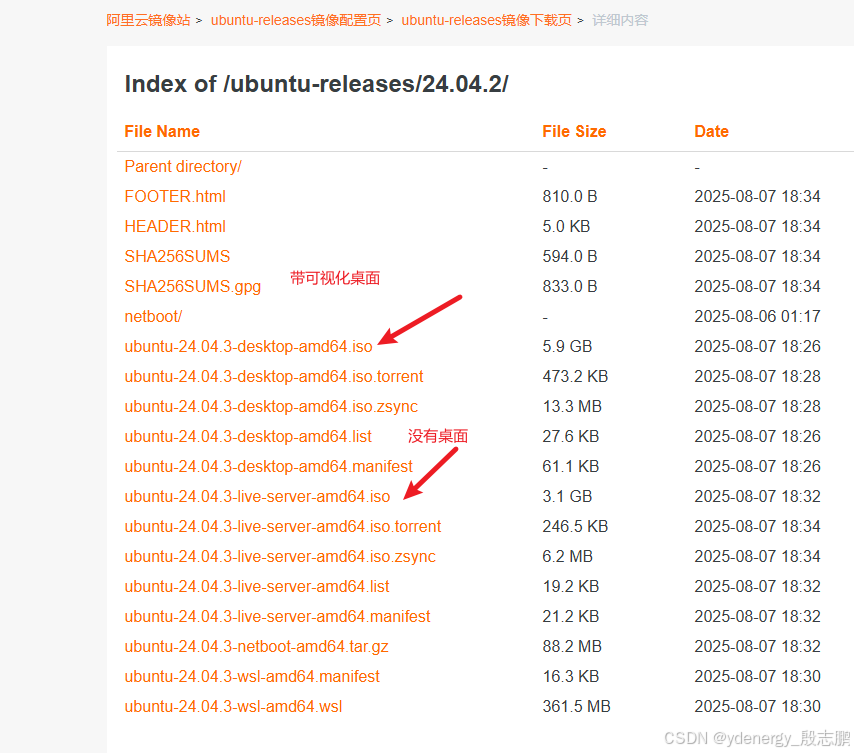The height and width of the screenshot is (753, 854).
Task: Download ubuntu-24.04.3-wsl-amd64.wsl
Action: [233, 706]
